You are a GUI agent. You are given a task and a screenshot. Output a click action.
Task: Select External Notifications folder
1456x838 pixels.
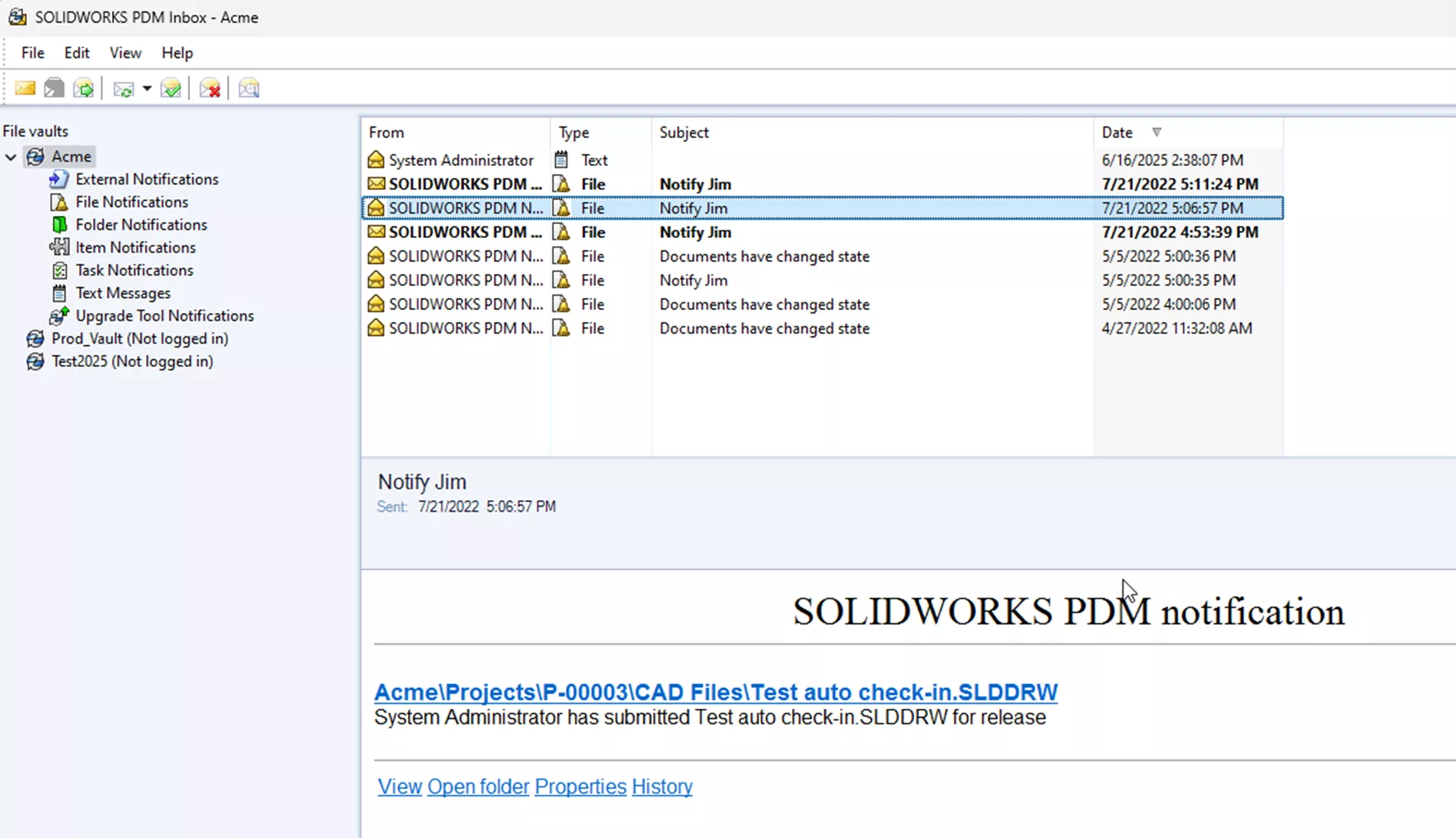[x=147, y=179]
